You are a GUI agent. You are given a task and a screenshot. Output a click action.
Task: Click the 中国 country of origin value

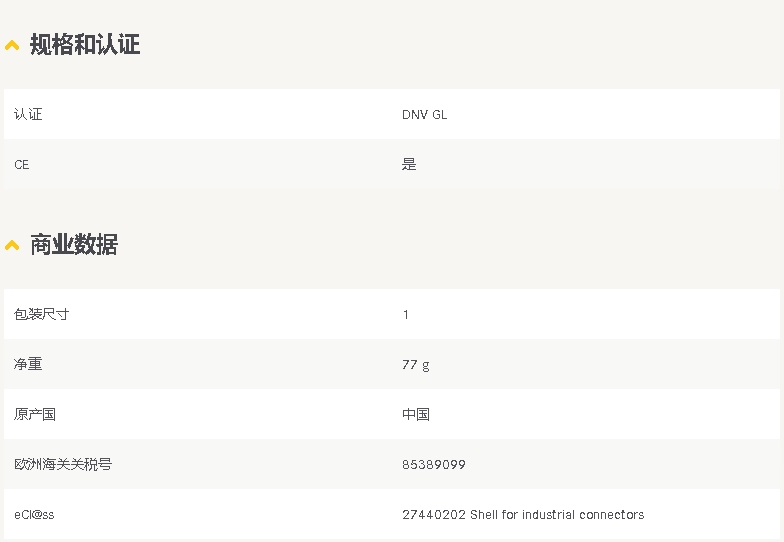click(416, 414)
